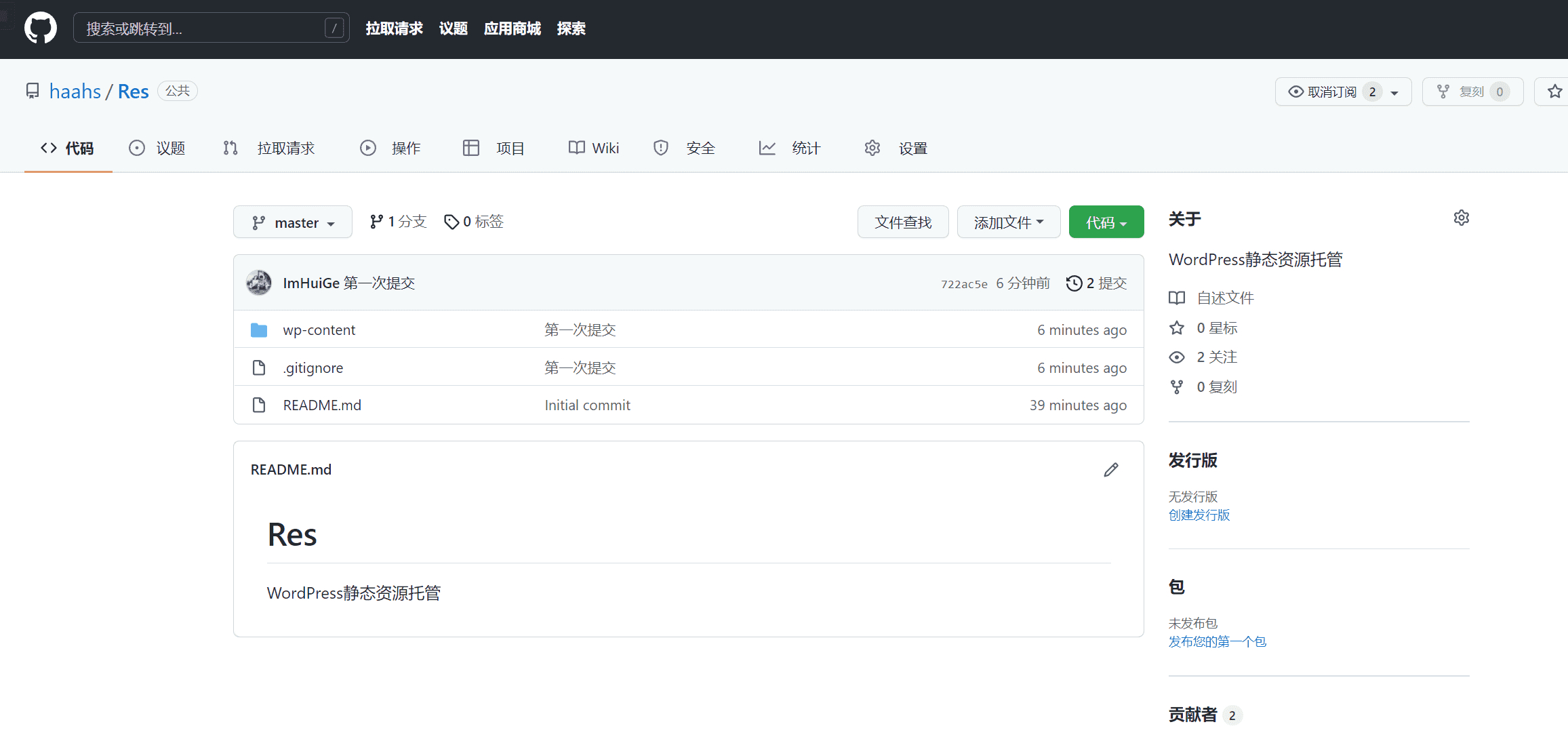Click the 复刻 fork button
Image resolution: width=1568 pixels, height=739 pixels.
(1471, 92)
